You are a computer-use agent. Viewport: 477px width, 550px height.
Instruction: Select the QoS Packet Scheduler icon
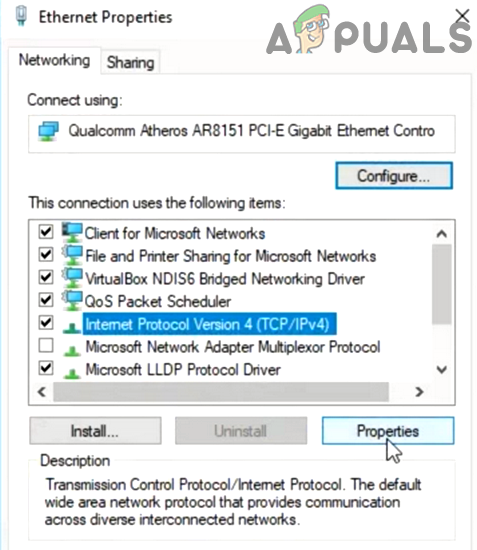72,301
